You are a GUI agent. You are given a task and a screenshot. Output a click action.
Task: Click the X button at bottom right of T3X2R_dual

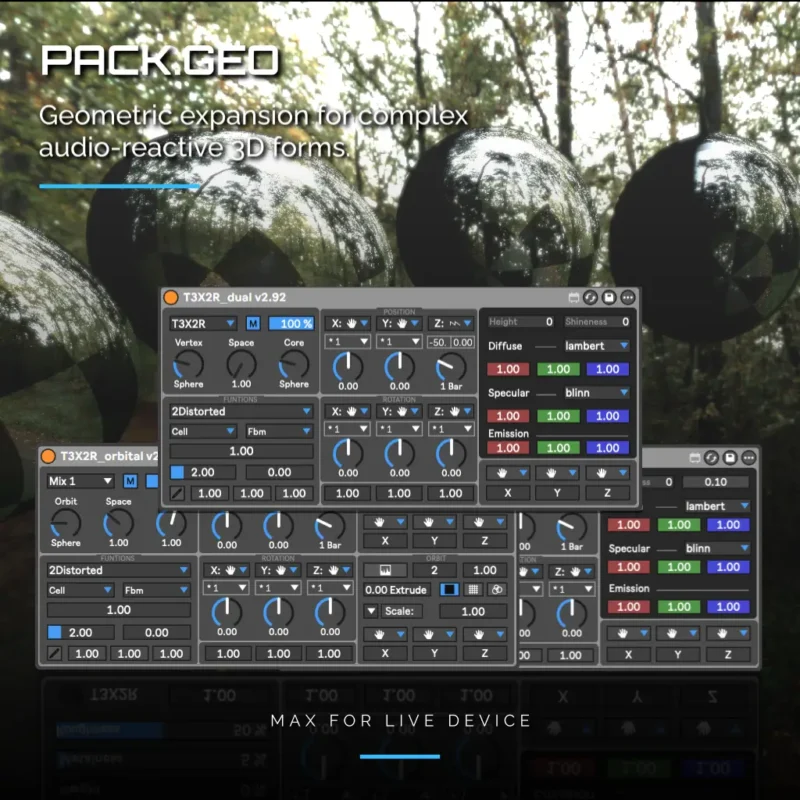[x=508, y=493]
